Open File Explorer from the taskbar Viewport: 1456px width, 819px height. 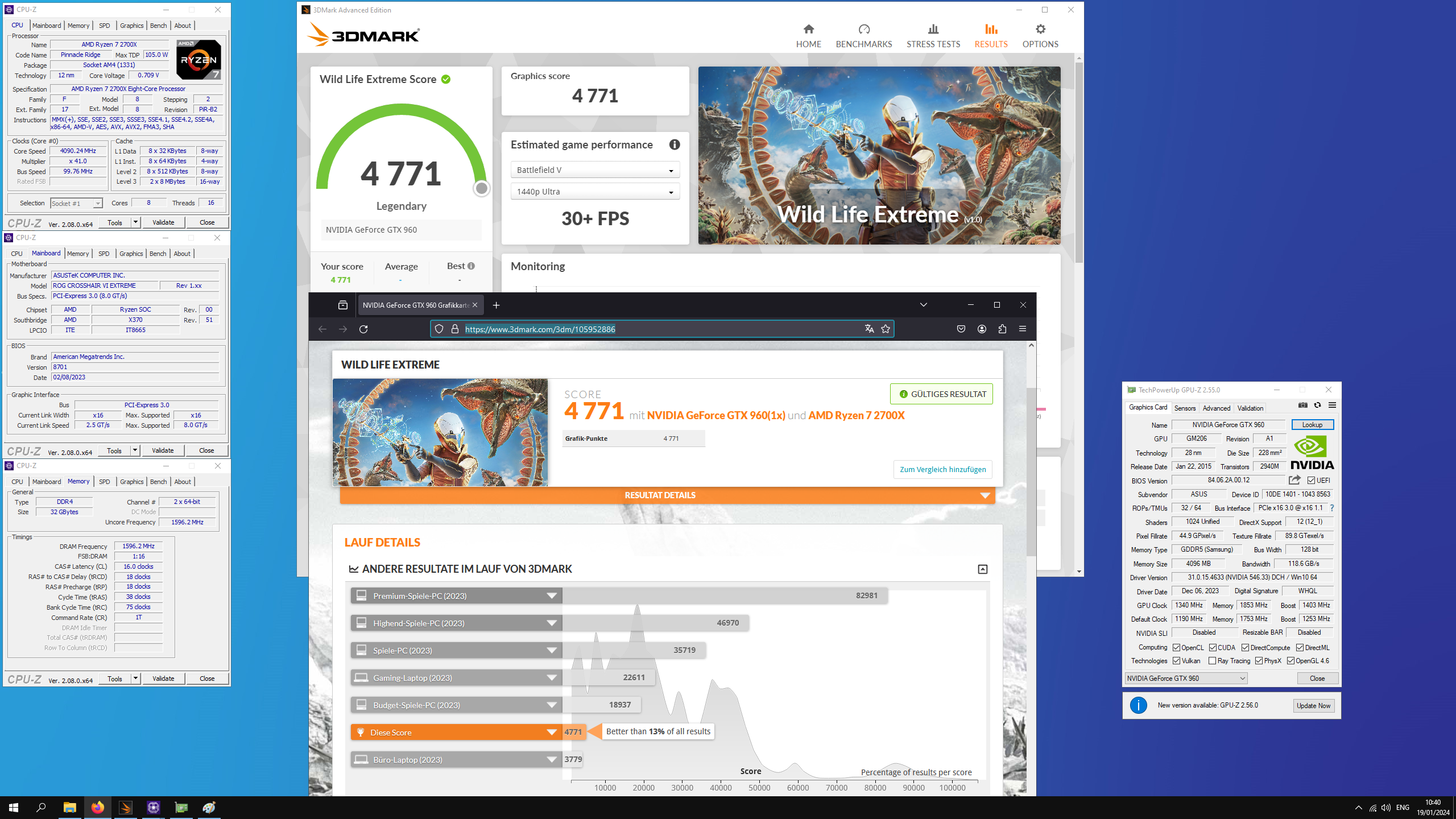[69, 807]
